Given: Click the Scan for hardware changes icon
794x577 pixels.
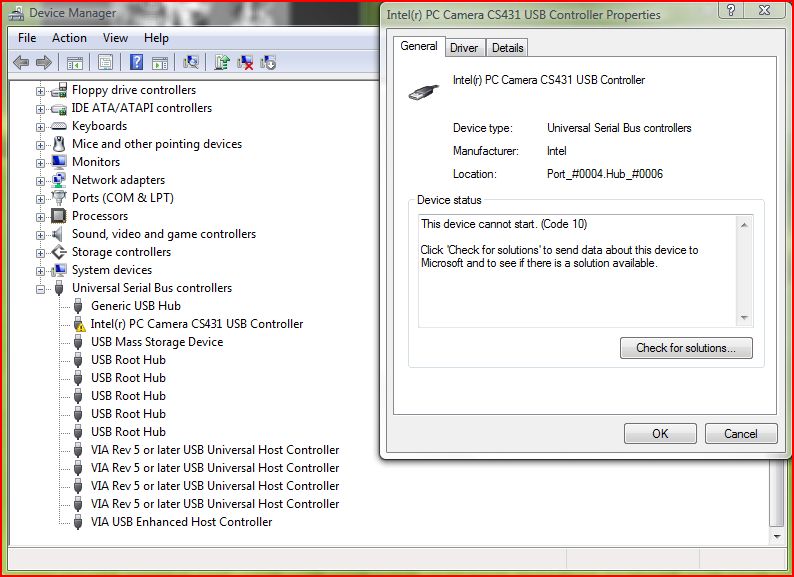Looking at the screenshot, I should tap(191, 63).
